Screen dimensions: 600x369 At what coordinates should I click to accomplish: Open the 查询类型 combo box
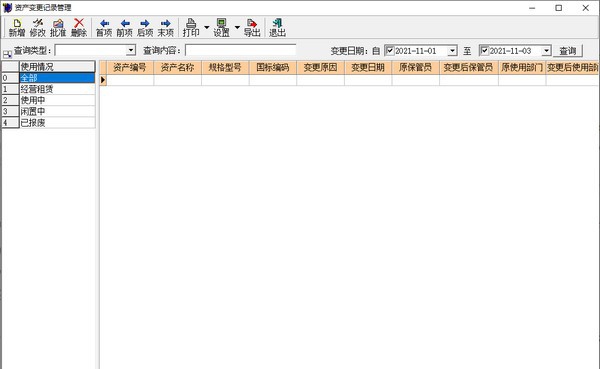tap(131, 50)
